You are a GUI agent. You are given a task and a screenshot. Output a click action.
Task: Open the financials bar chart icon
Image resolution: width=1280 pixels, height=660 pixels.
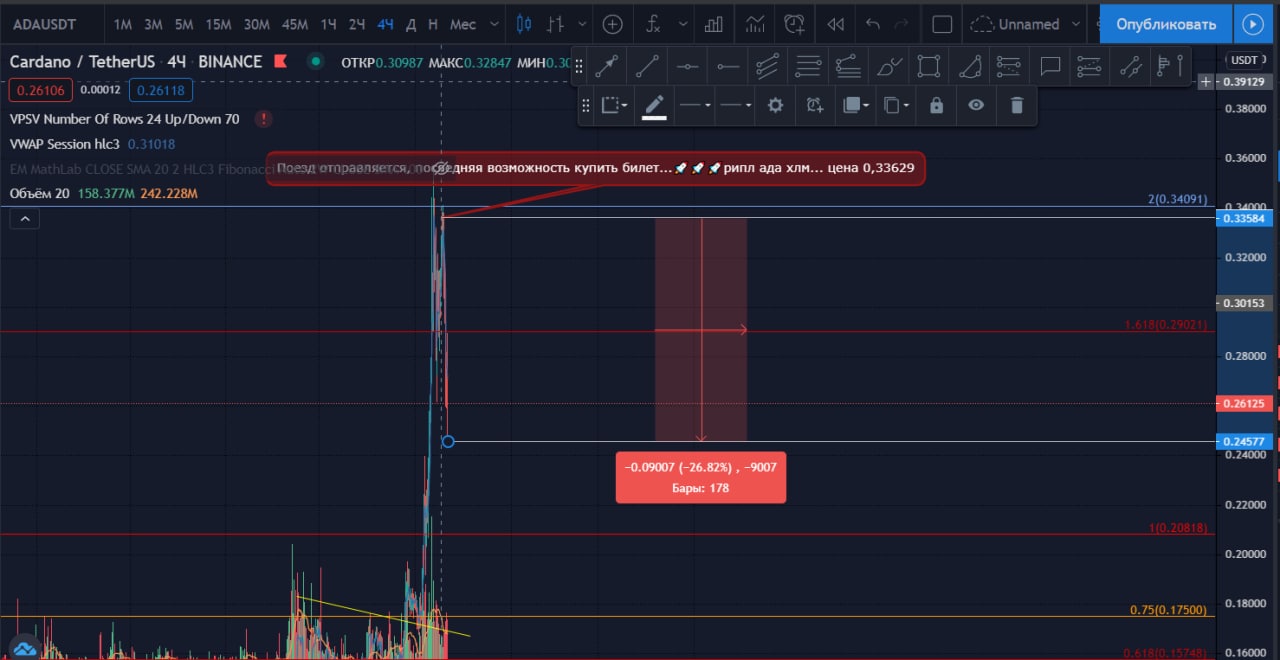(714, 24)
